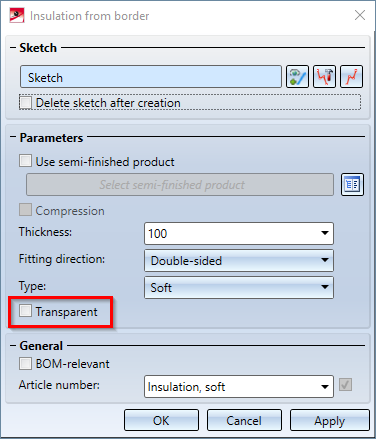The width and height of the screenshot is (376, 439).
Task: Expand the Article number combo box
Action: pyautogui.click(x=239, y=387)
